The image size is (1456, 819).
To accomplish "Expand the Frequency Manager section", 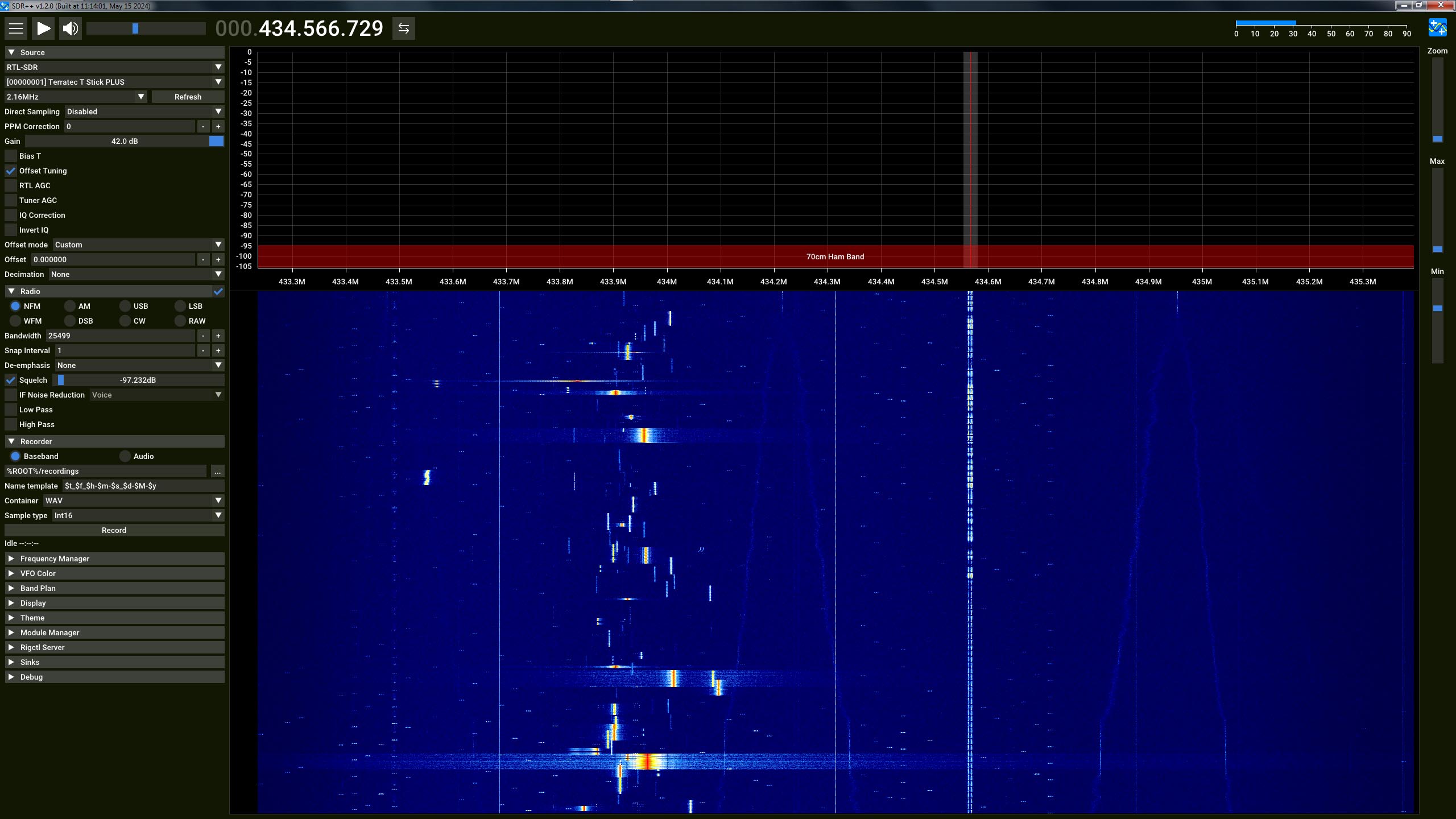I will click(x=114, y=559).
